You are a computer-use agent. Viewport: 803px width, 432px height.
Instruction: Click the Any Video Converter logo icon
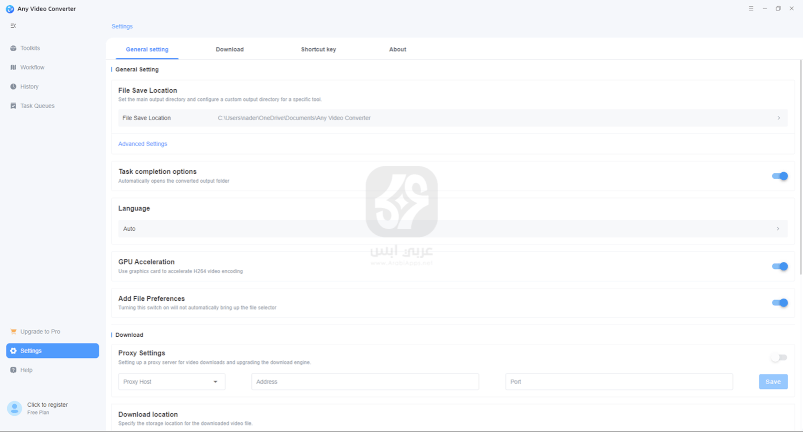click(10, 9)
